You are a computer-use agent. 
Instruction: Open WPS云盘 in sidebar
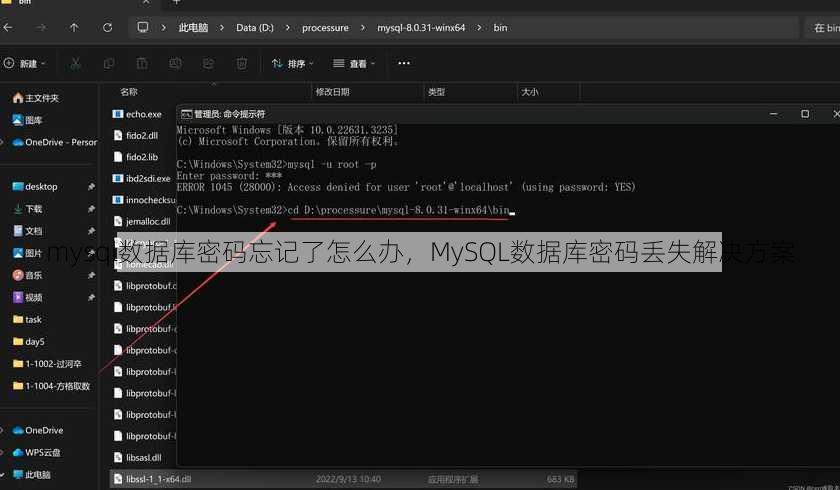pos(36,452)
